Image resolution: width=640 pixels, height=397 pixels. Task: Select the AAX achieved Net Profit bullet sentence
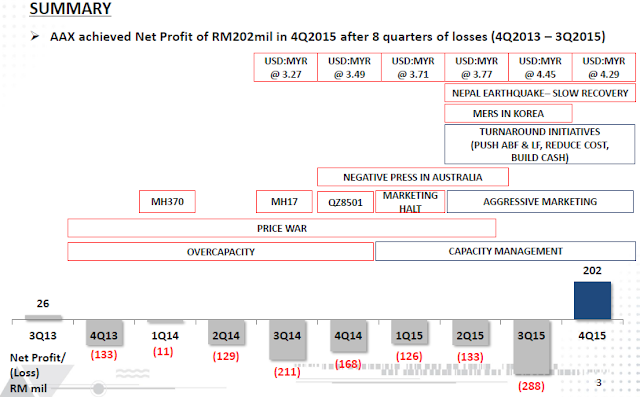(x=327, y=37)
